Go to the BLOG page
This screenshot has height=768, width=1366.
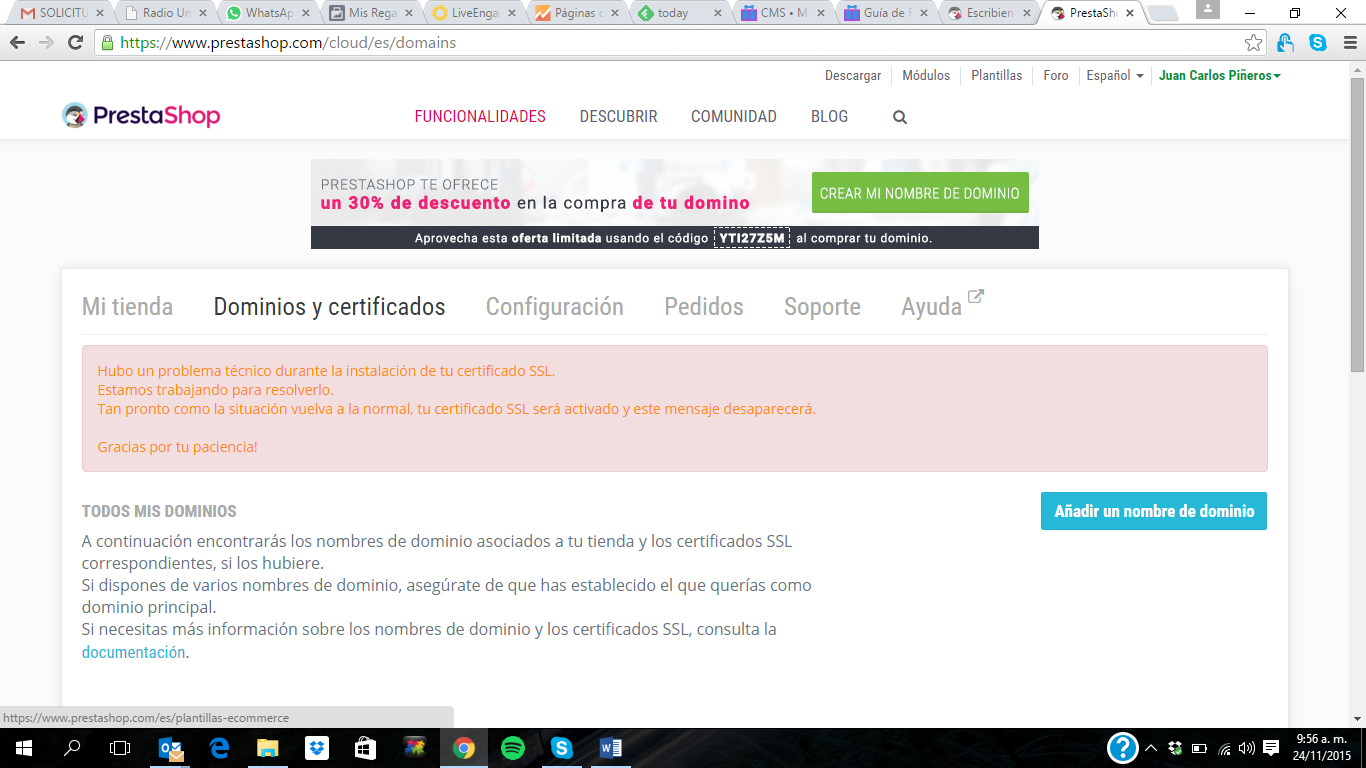coord(829,117)
